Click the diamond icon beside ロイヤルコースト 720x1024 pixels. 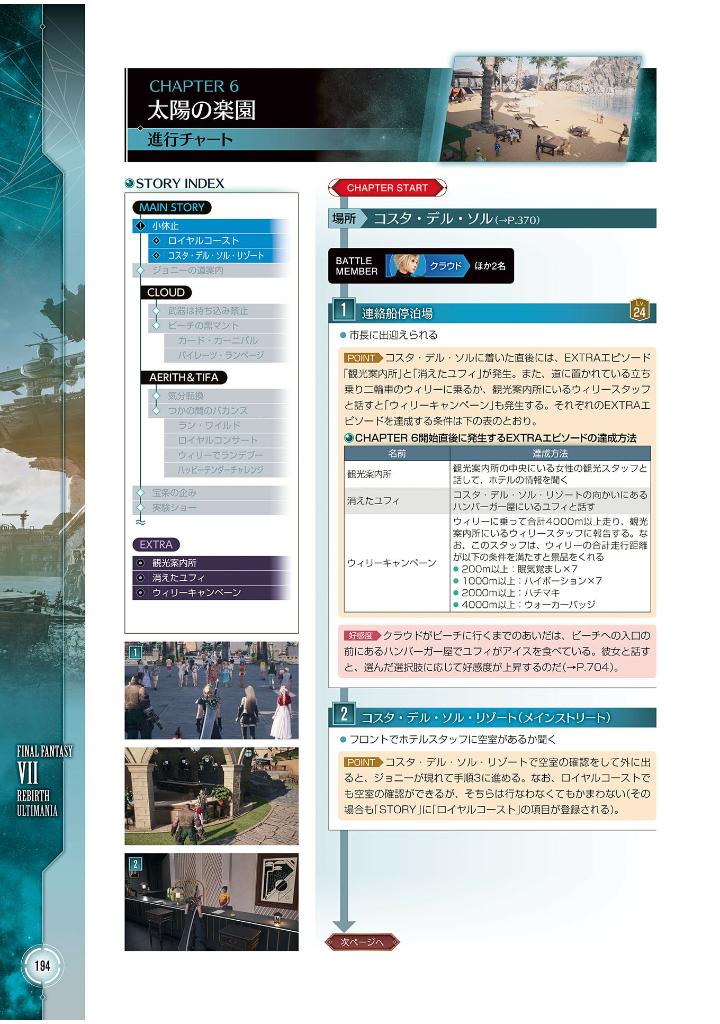point(156,241)
